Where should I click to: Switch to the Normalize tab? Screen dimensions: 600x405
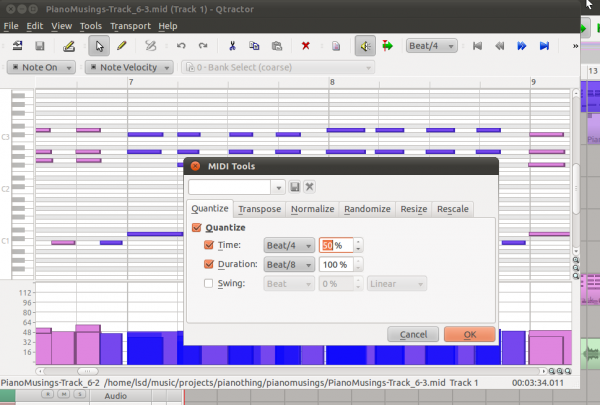[312, 209]
